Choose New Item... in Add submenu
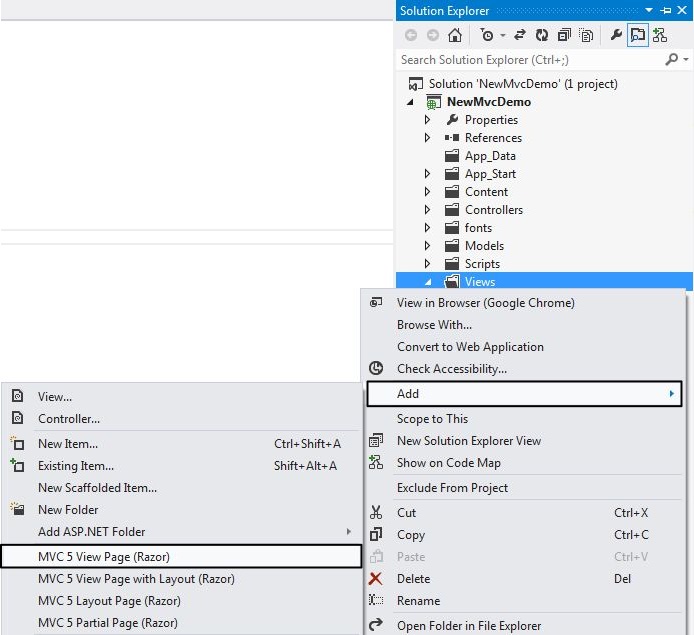Image resolution: width=694 pixels, height=635 pixels. coord(181,444)
